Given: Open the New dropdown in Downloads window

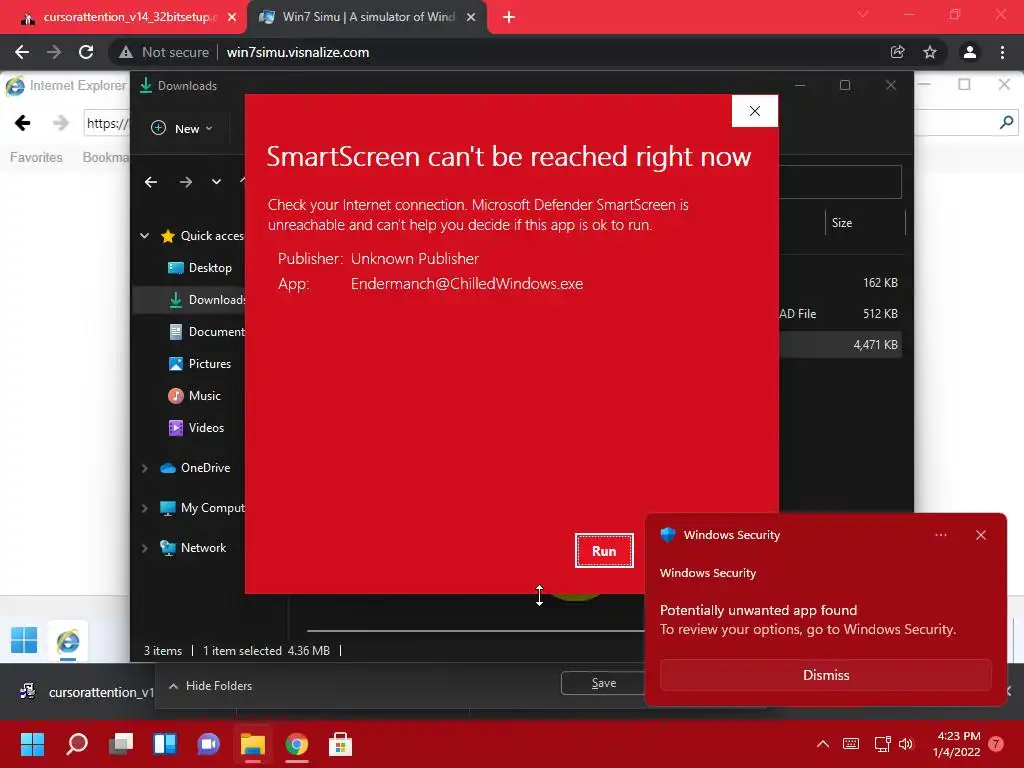Looking at the screenshot, I should 182,129.
